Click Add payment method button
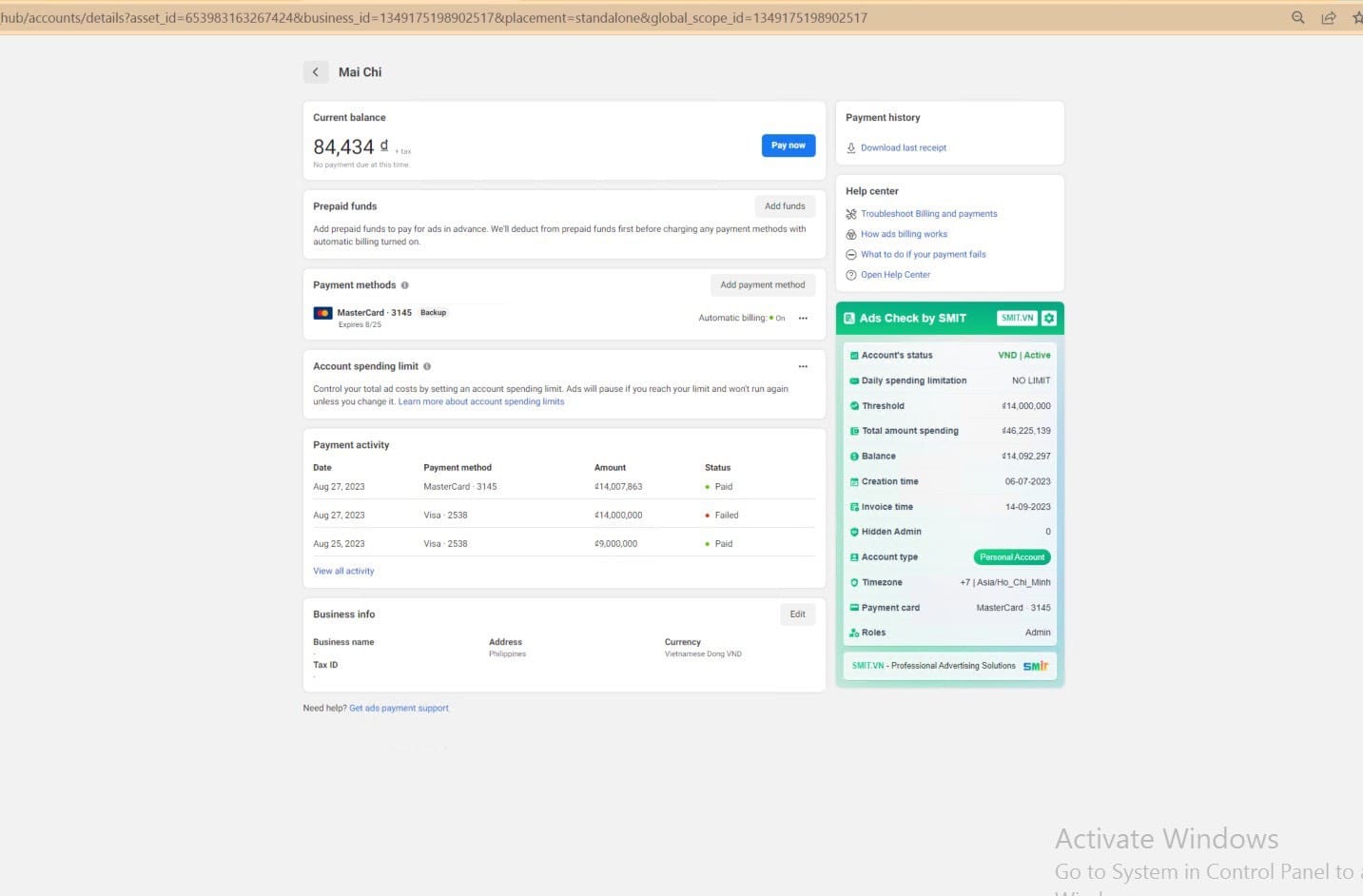This screenshot has height=896, width=1363. pyautogui.click(x=762, y=285)
